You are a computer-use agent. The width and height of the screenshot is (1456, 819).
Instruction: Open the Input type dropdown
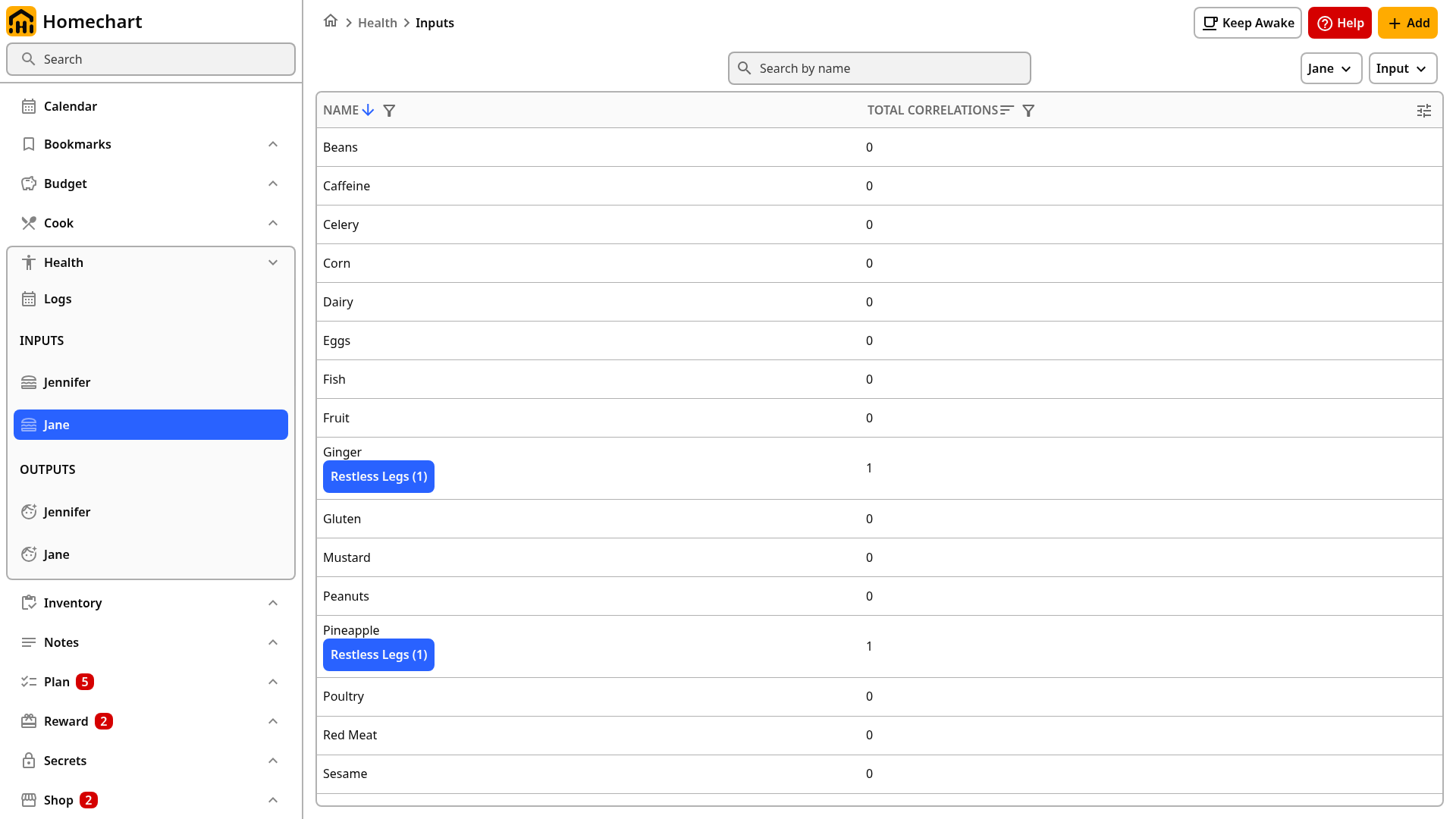tap(1402, 68)
